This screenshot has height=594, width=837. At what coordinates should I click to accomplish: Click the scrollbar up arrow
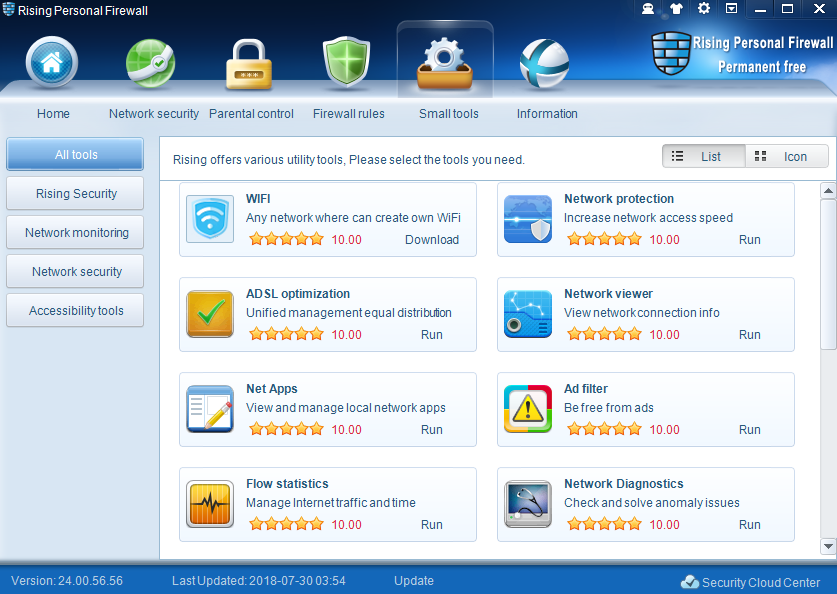tap(828, 191)
